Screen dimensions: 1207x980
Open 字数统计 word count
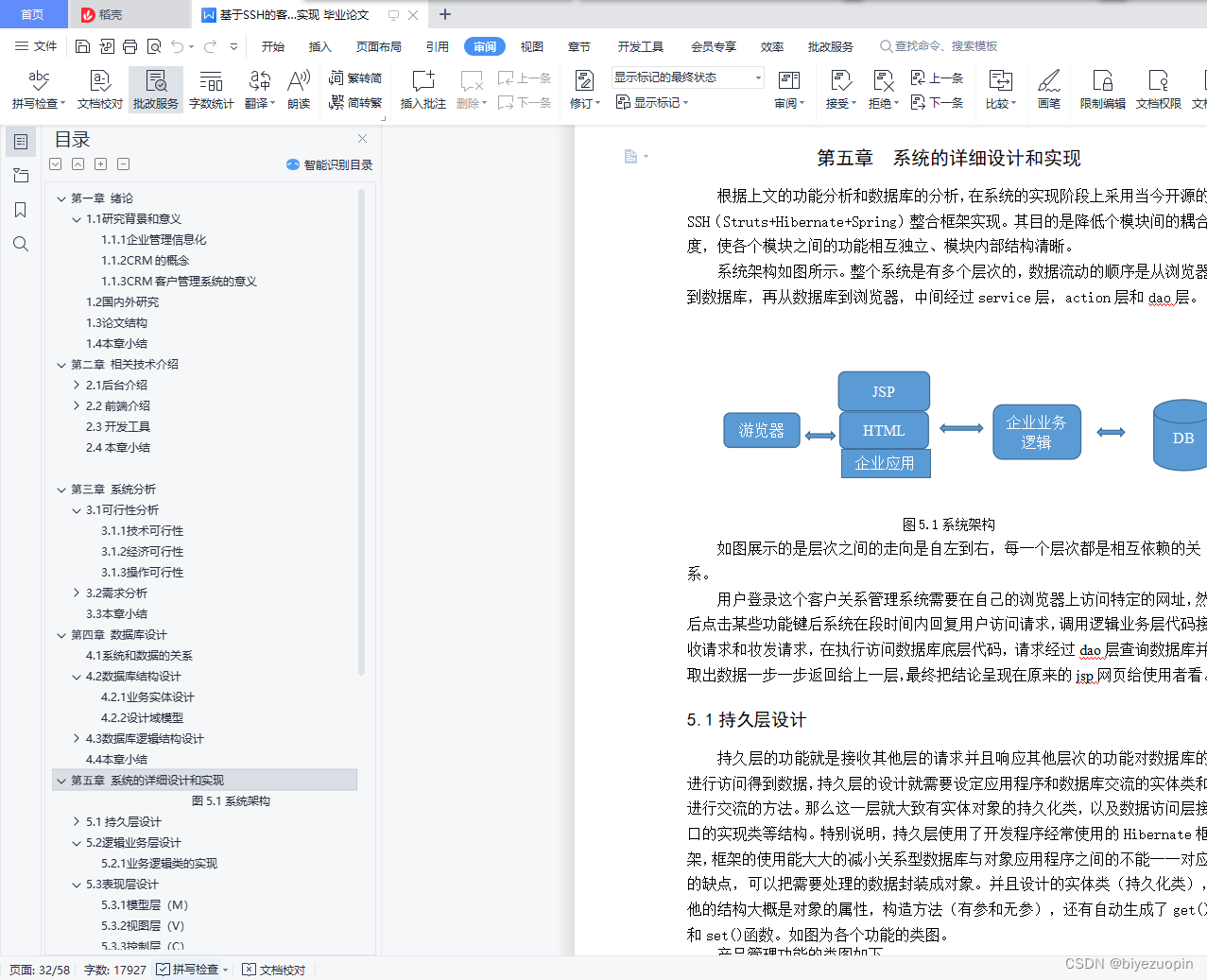212,90
